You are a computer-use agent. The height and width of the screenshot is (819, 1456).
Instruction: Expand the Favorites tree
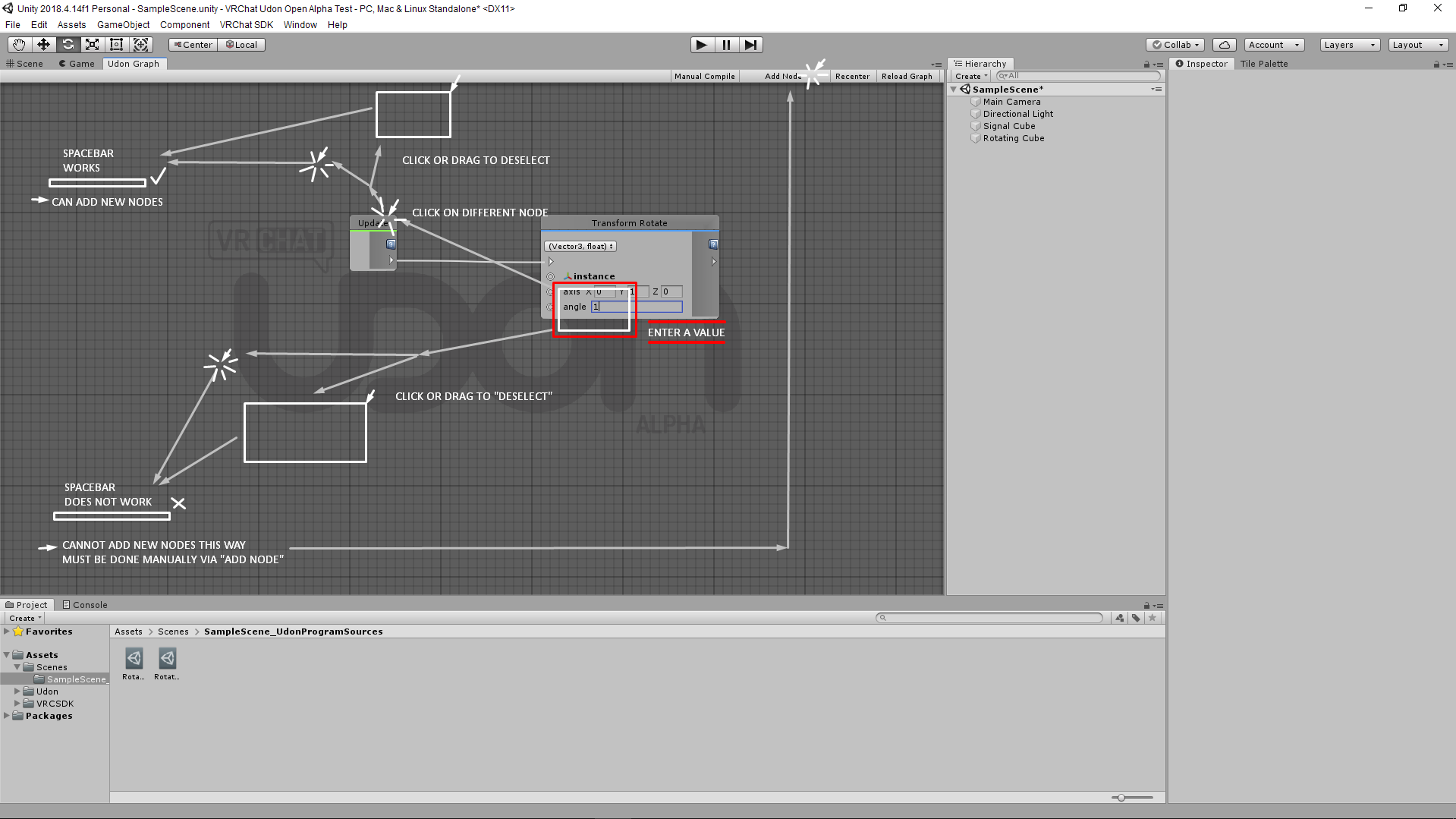(x=7, y=632)
